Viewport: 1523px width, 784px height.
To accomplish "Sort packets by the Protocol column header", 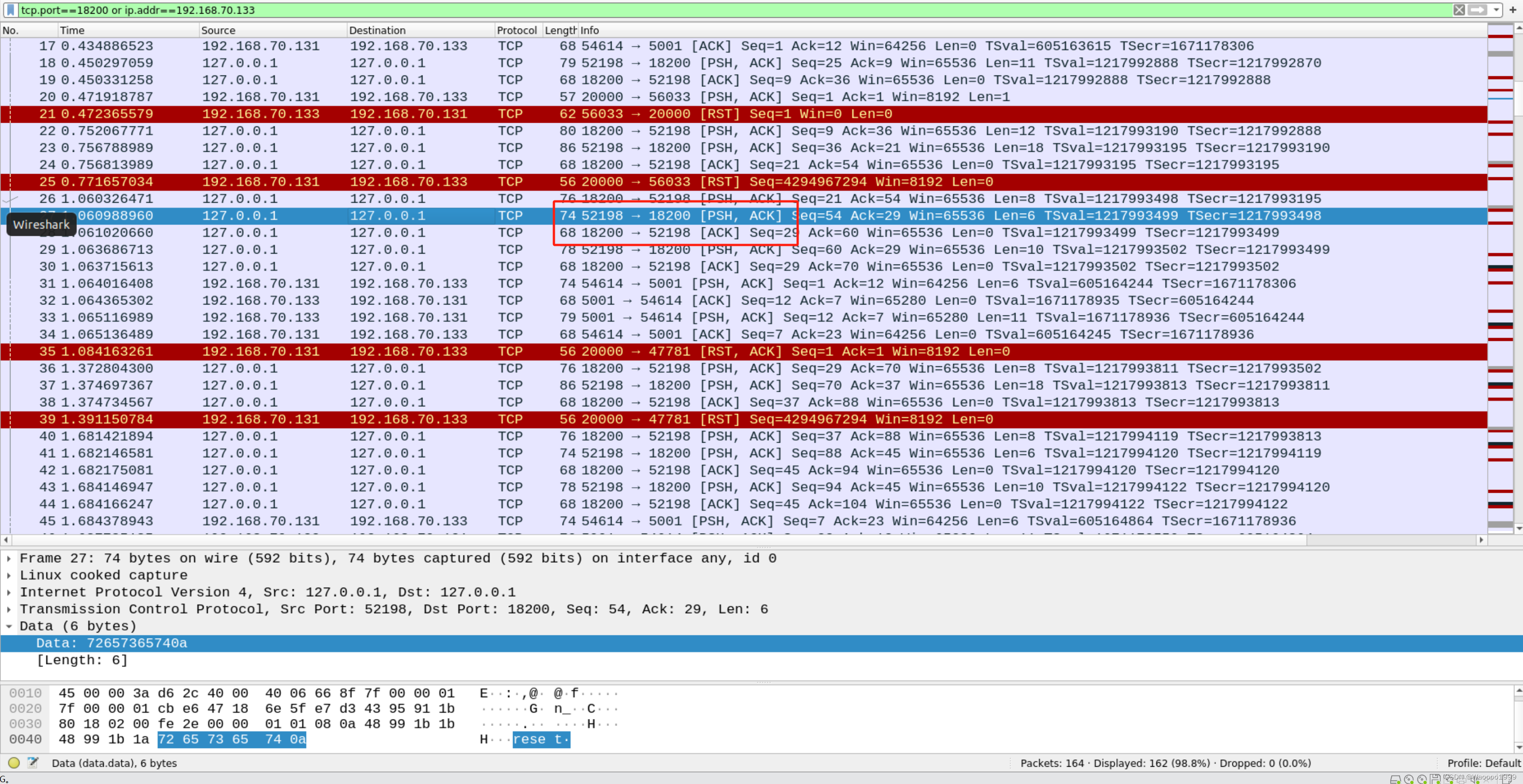I will 518,30.
